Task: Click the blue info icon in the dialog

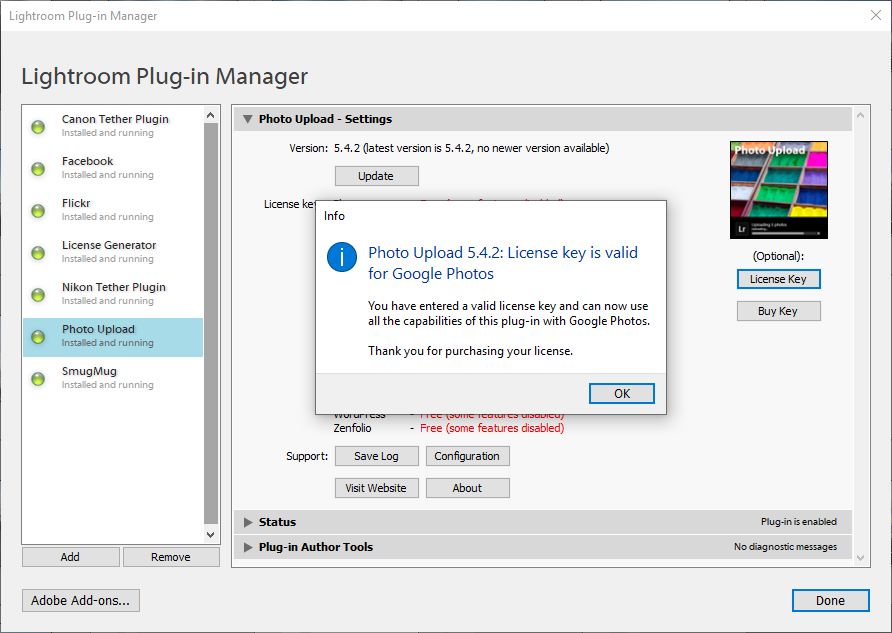Action: 342,257
